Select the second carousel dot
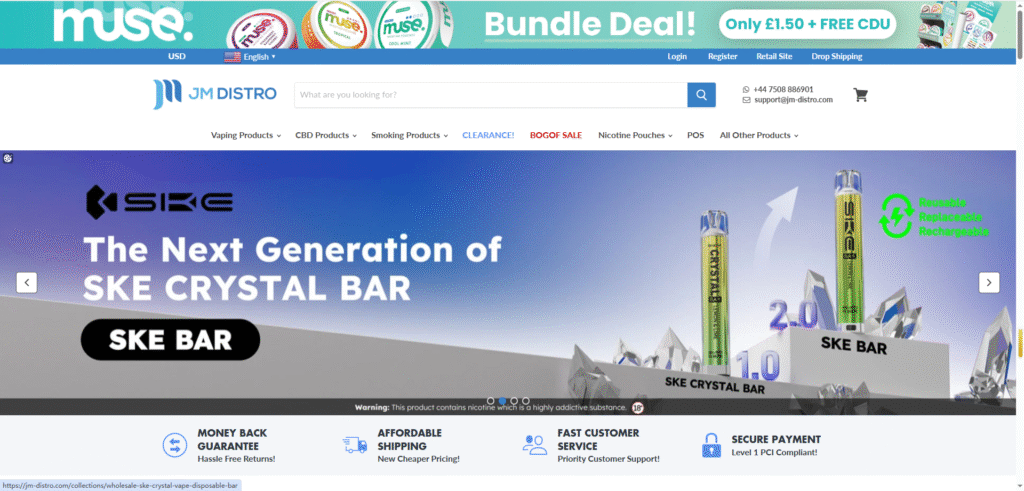This screenshot has width=1024, height=491. [502, 401]
